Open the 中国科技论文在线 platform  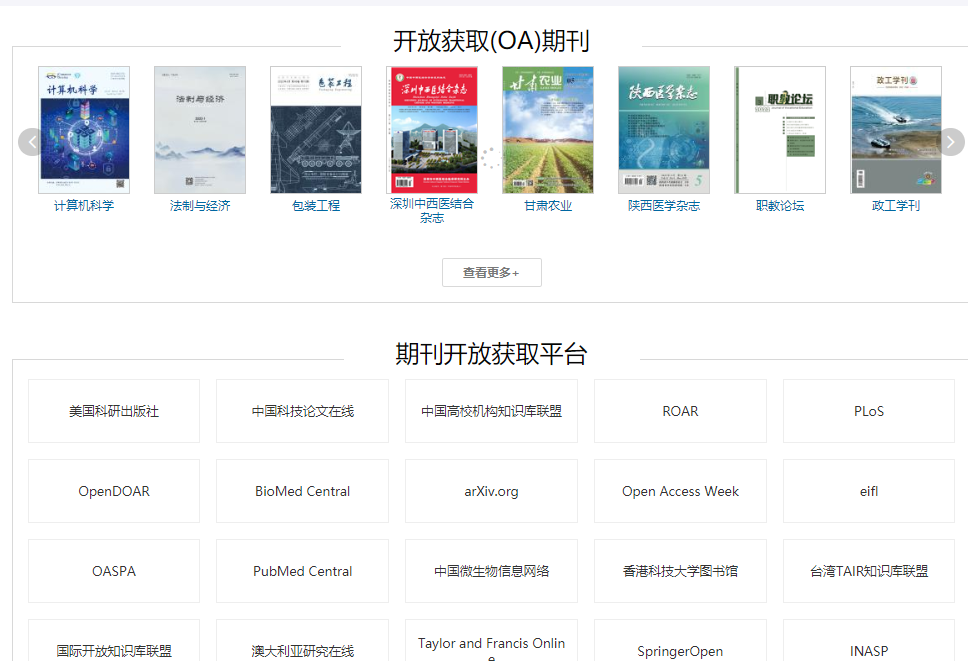click(x=302, y=411)
